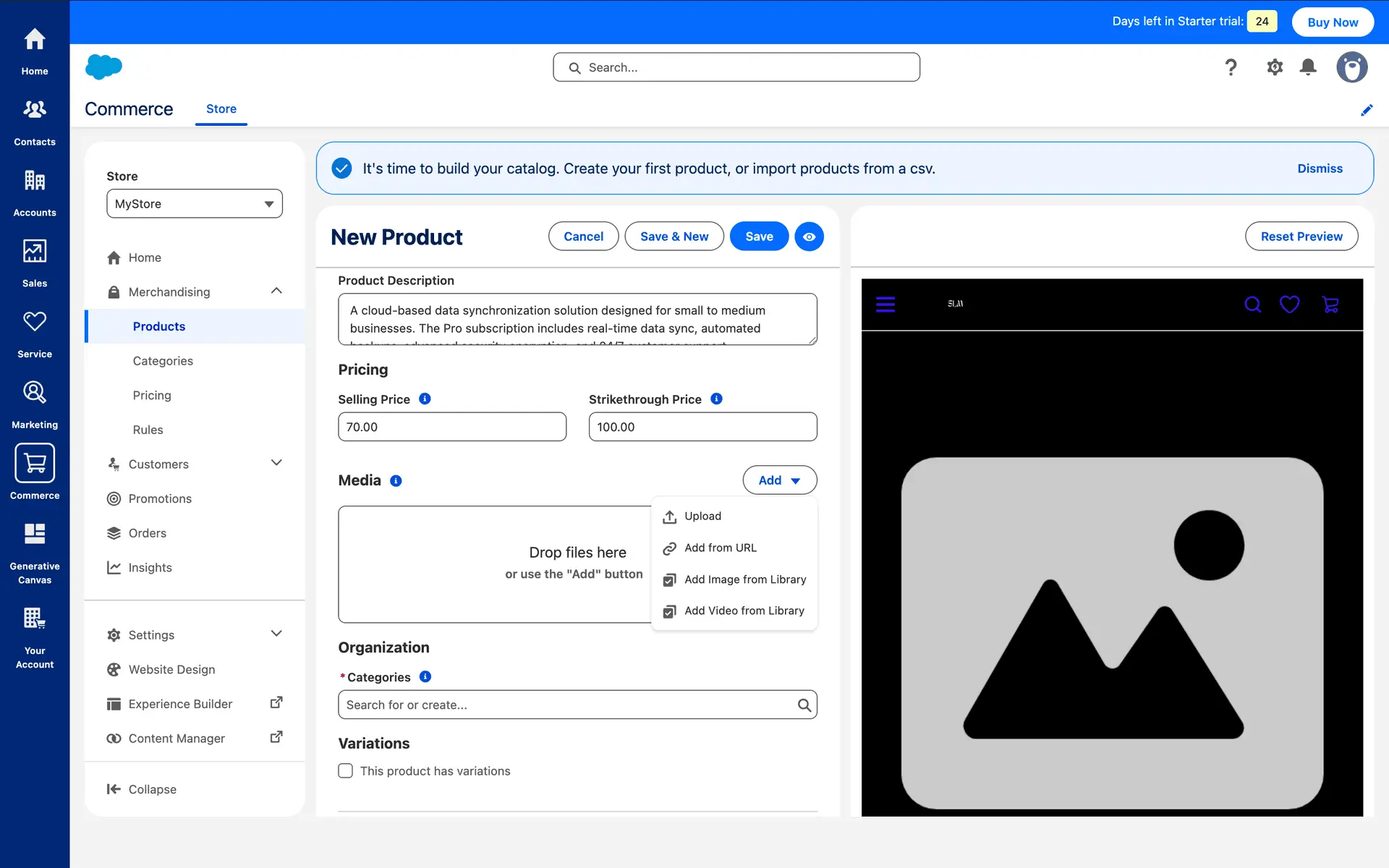Click the notifications bell icon
This screenshot has height=868, width=1389.
pos(1308,67)
